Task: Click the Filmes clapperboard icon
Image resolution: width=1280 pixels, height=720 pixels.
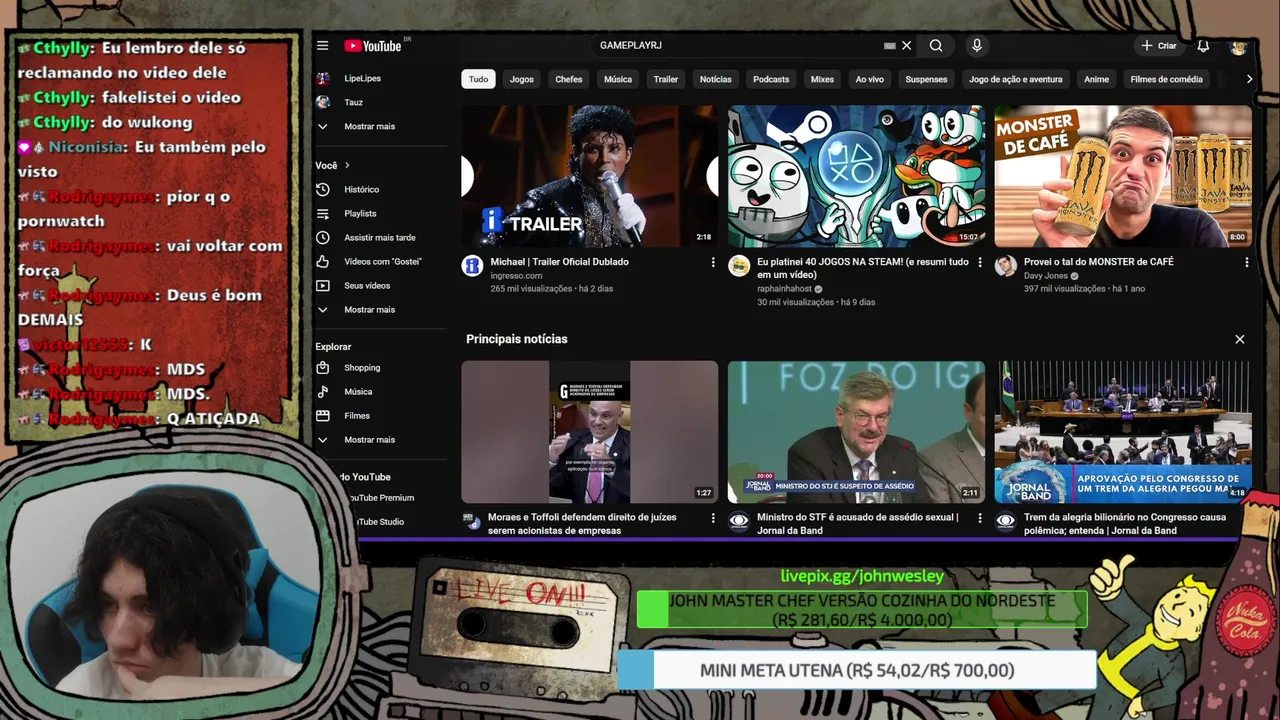Action: [323, 415]
